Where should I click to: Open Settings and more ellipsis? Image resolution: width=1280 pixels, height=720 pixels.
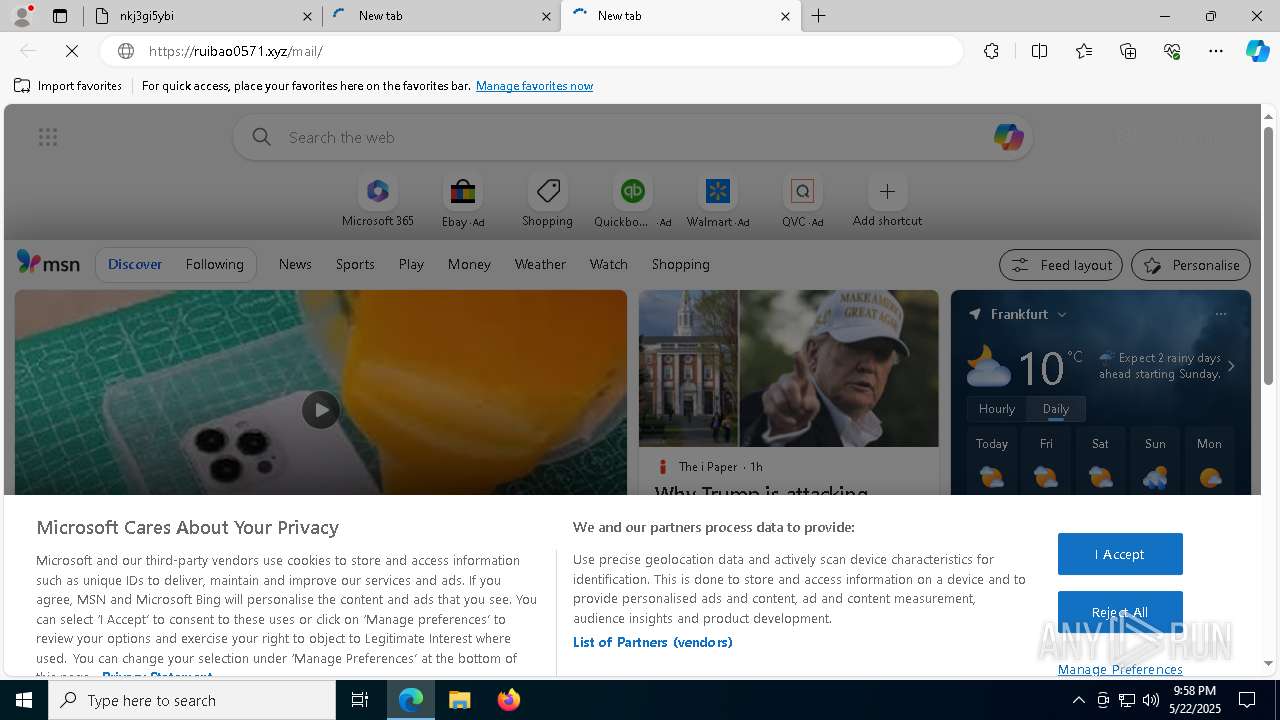tap(1216, 51)
